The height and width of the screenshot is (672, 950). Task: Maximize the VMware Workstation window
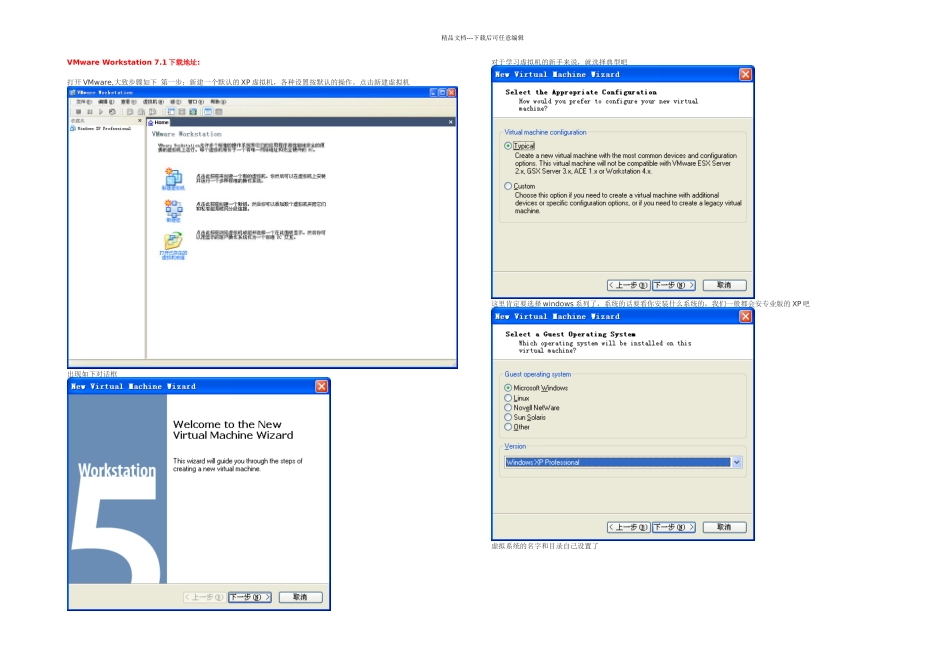pos(442,93)
